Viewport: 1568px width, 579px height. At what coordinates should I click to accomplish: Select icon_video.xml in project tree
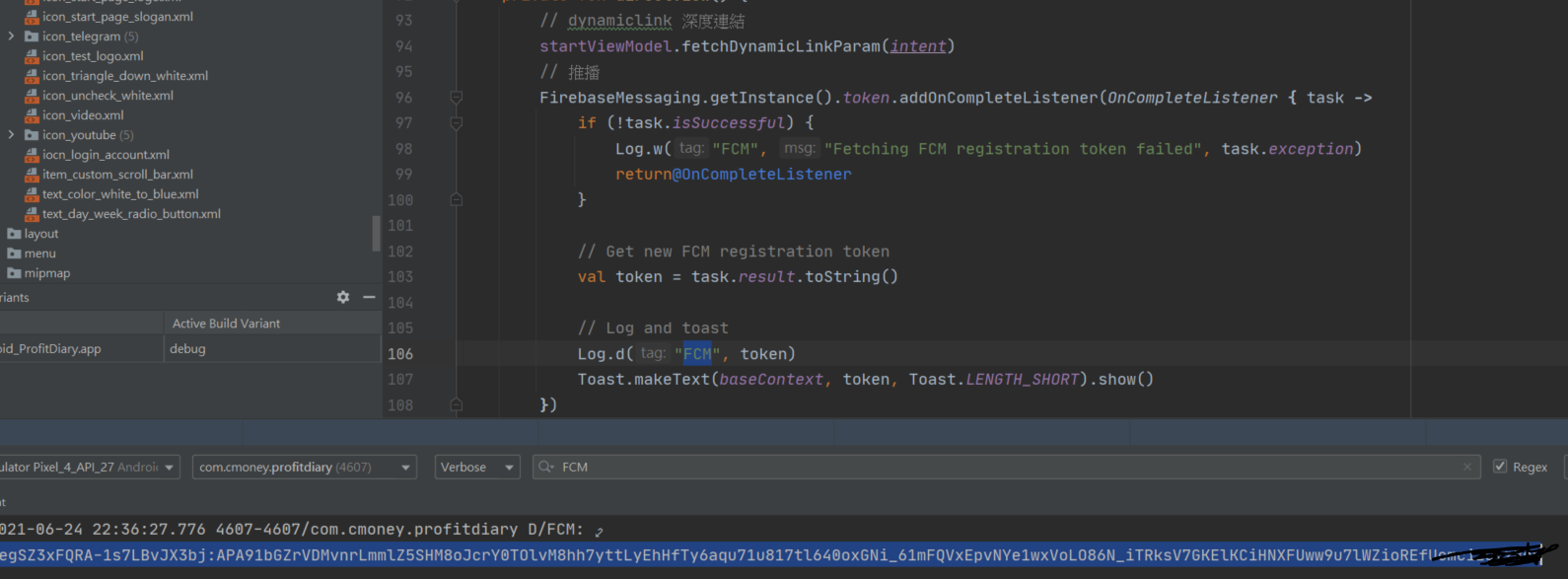[x=83, y=115]
